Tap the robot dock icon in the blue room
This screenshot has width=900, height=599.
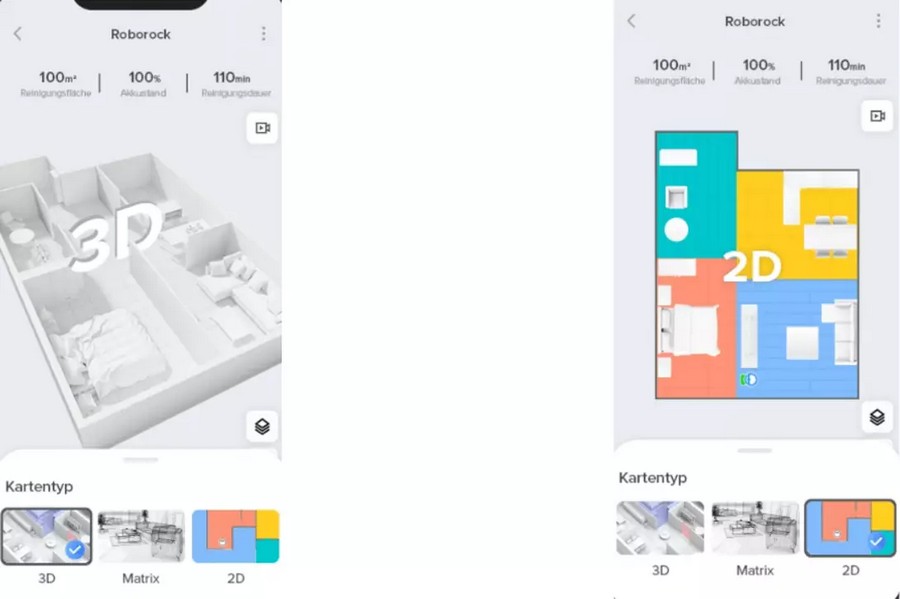(x=748, y=379)
